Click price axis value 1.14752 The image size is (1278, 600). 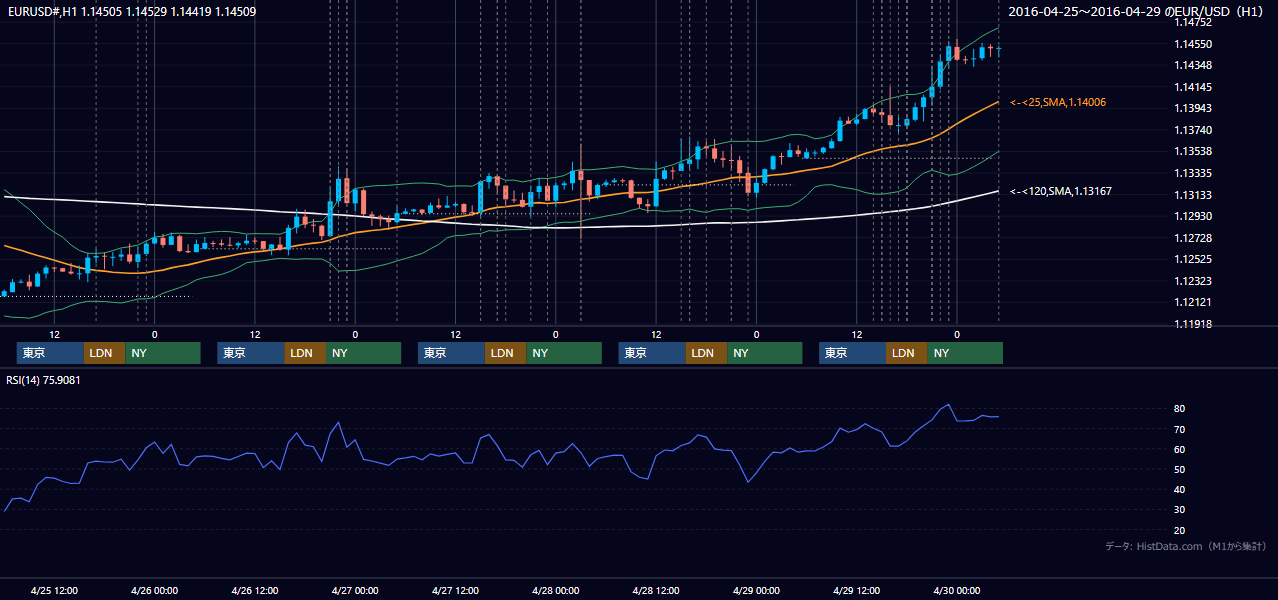click(x=1193, y=22)
